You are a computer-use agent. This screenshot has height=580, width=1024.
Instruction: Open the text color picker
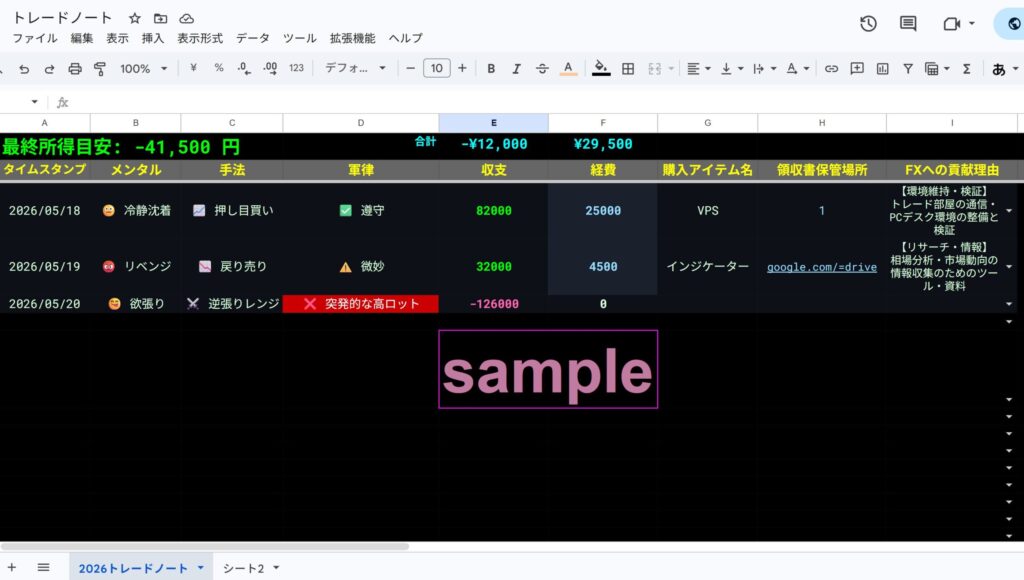coord(568,69)
